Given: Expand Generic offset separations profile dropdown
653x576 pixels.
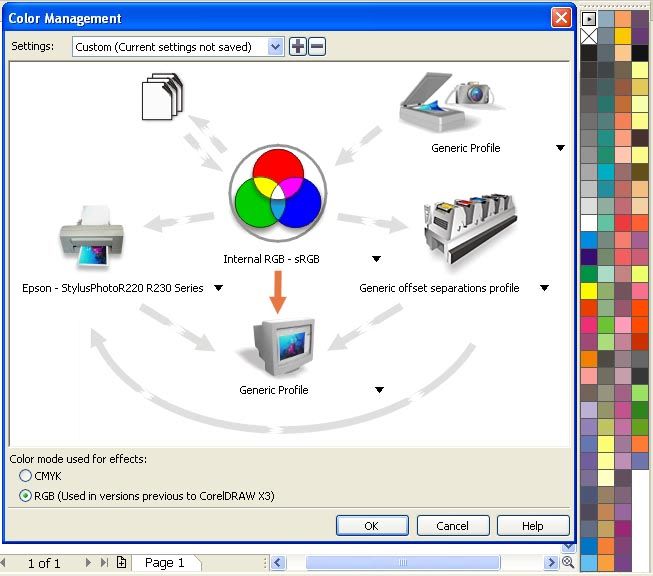Looking at the screenshot, I should click(544, 288).
